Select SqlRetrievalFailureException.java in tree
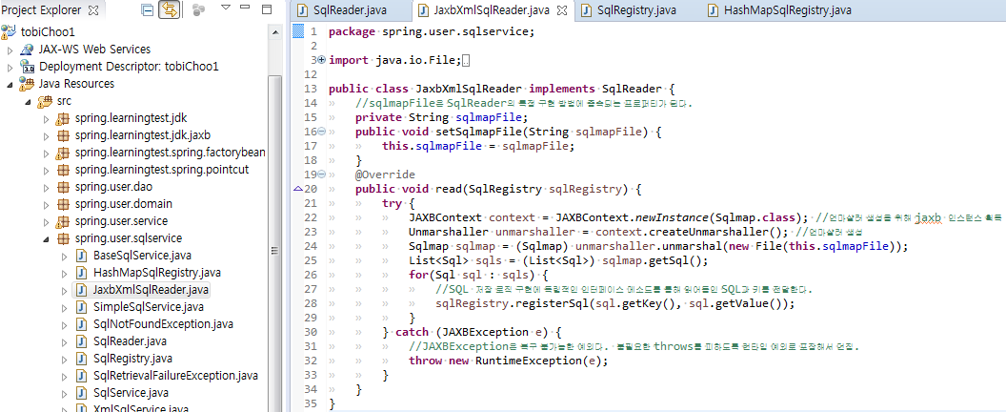This screenshot has height=412, width=1006. click(175, 376)
